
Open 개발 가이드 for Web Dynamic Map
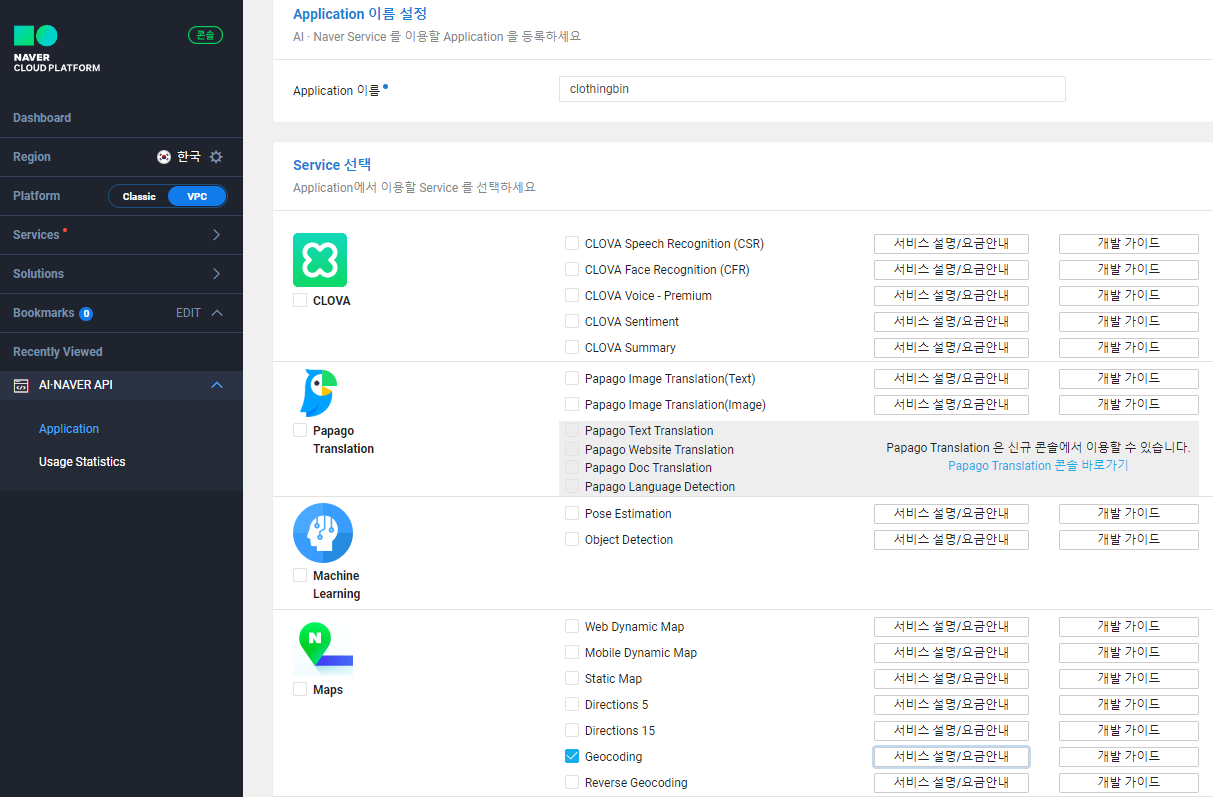click(x=1128, y=626)
